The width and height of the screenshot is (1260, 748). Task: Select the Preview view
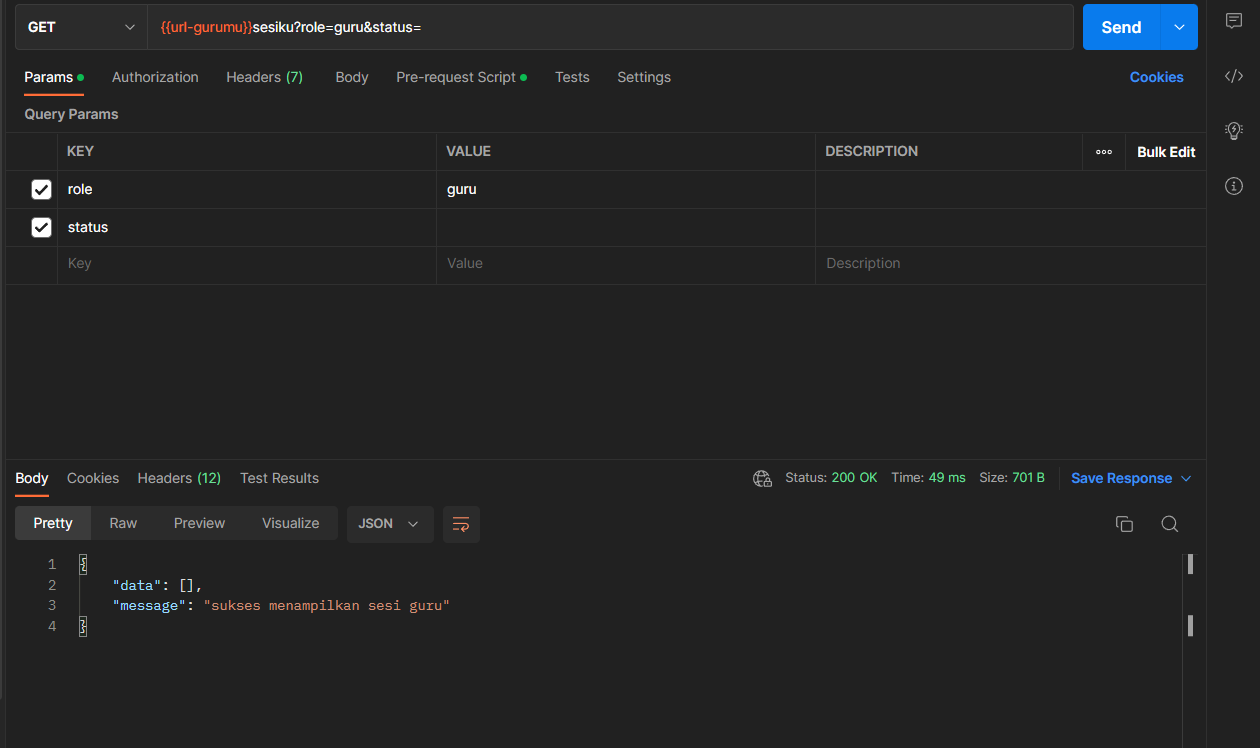pos(199,523)
